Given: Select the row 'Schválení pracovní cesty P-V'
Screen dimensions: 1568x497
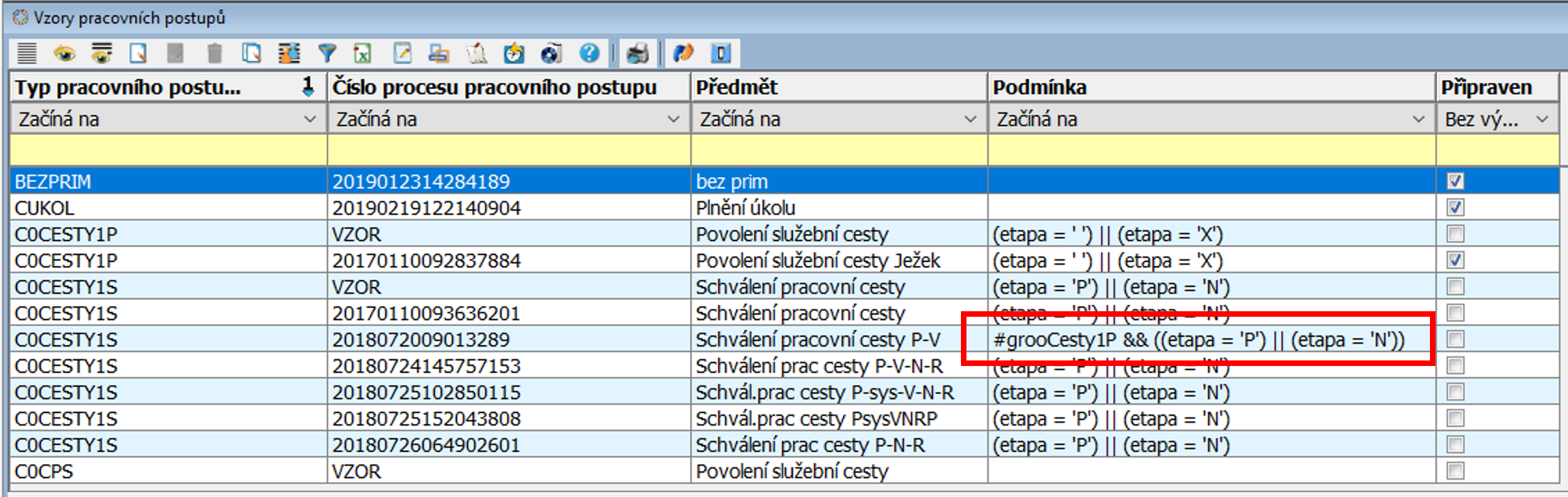Looking at the screenshot, I should click(x=817, y=340).
